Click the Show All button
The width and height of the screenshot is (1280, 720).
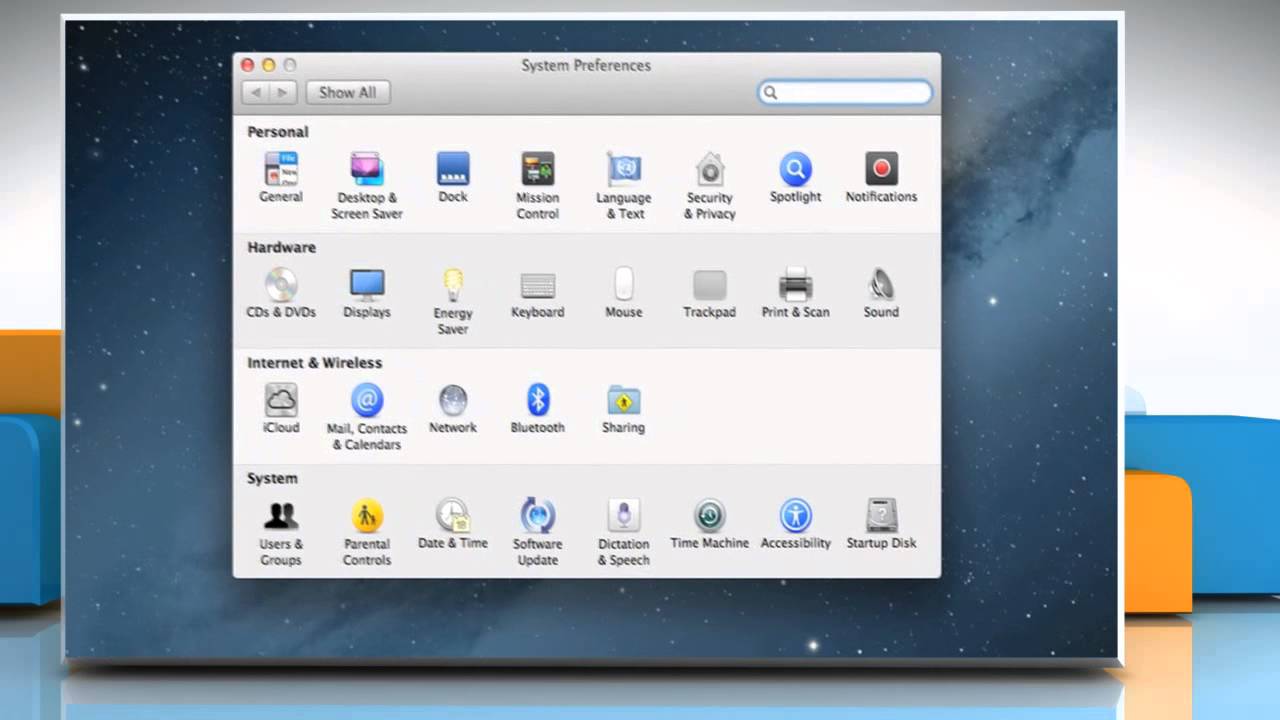[348, 92]
